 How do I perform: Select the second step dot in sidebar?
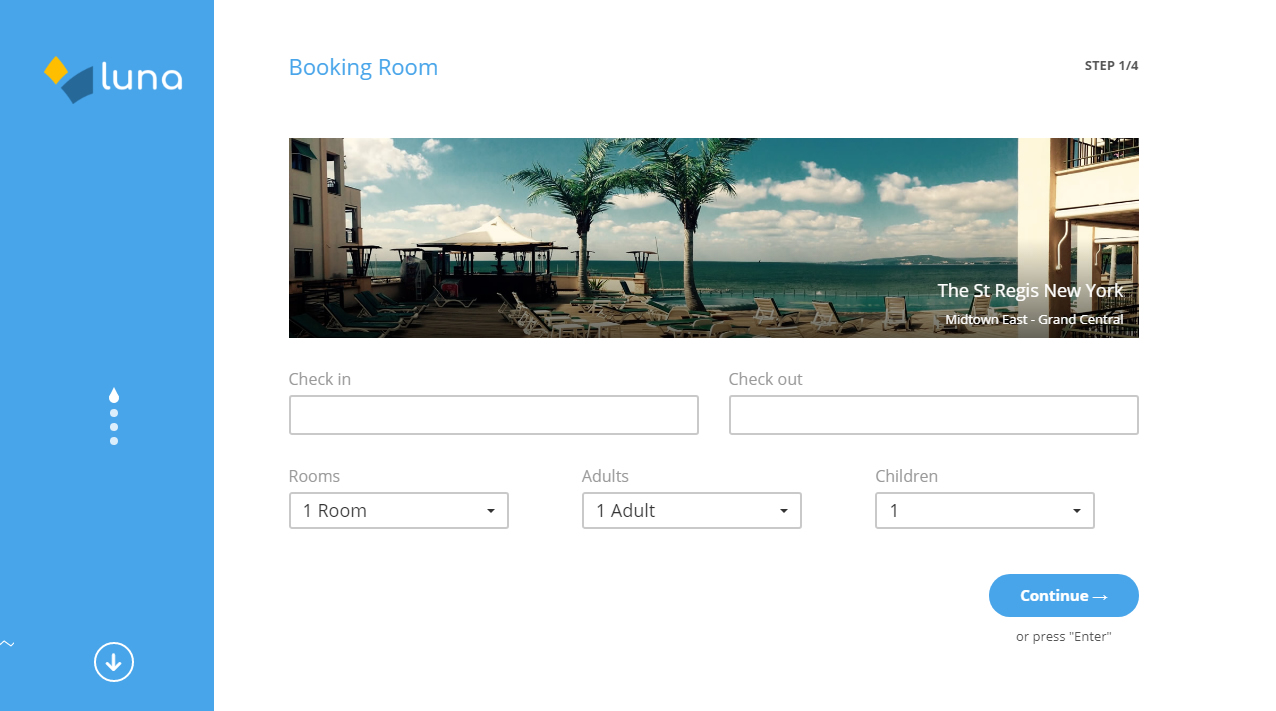114,413
